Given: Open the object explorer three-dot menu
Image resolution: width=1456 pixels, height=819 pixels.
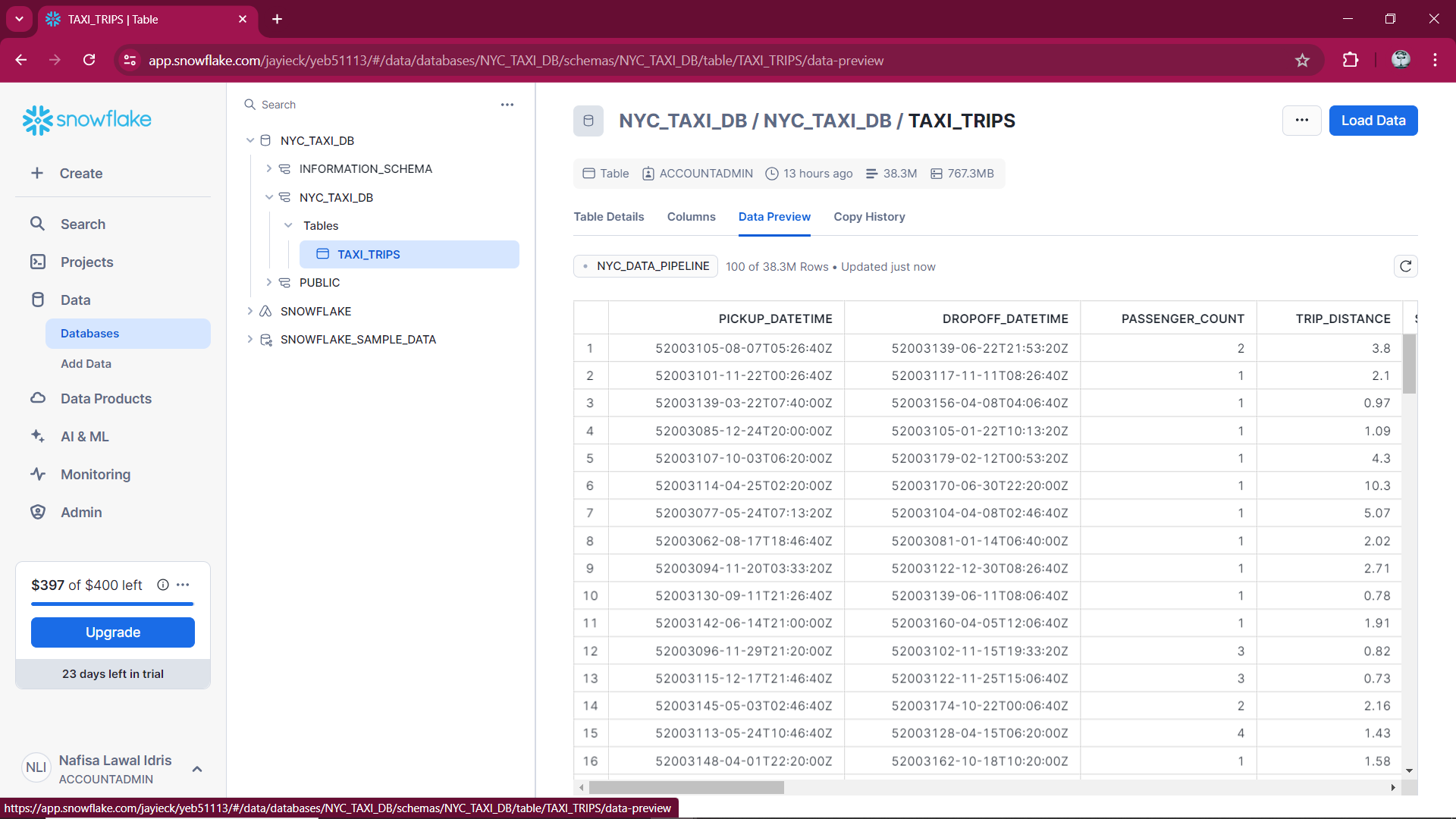Looking at the screenshot, I should coord(507,105).
